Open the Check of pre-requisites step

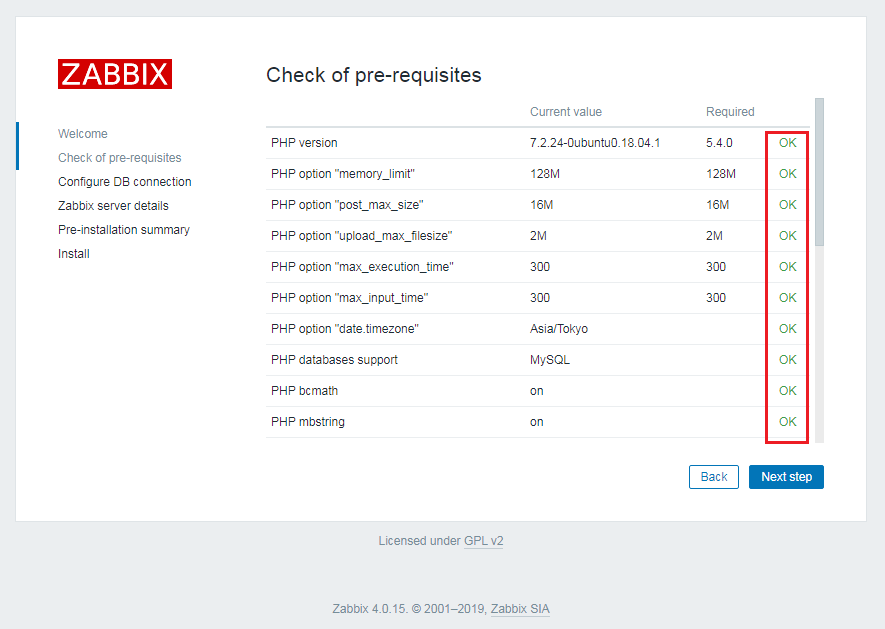coord(119,157)
